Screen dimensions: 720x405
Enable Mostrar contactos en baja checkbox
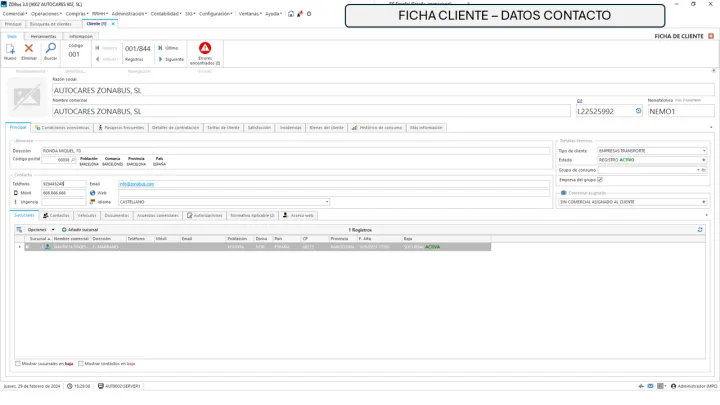click(x=80, y=363)
